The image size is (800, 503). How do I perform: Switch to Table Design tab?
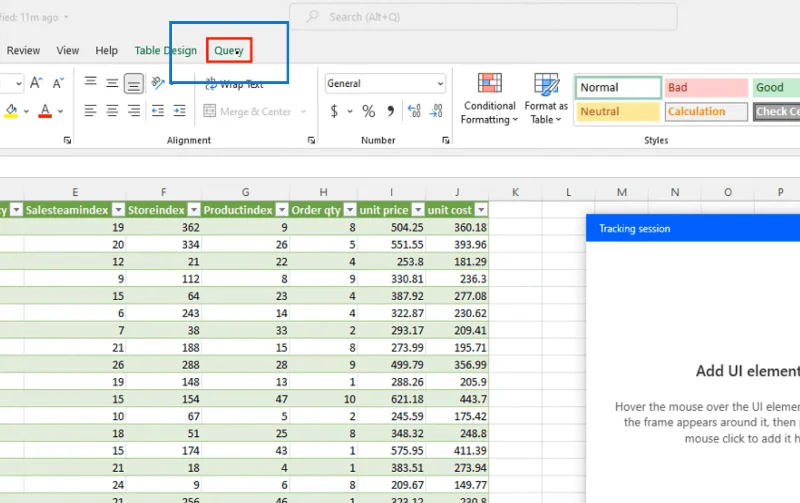(x=165, y=51)
